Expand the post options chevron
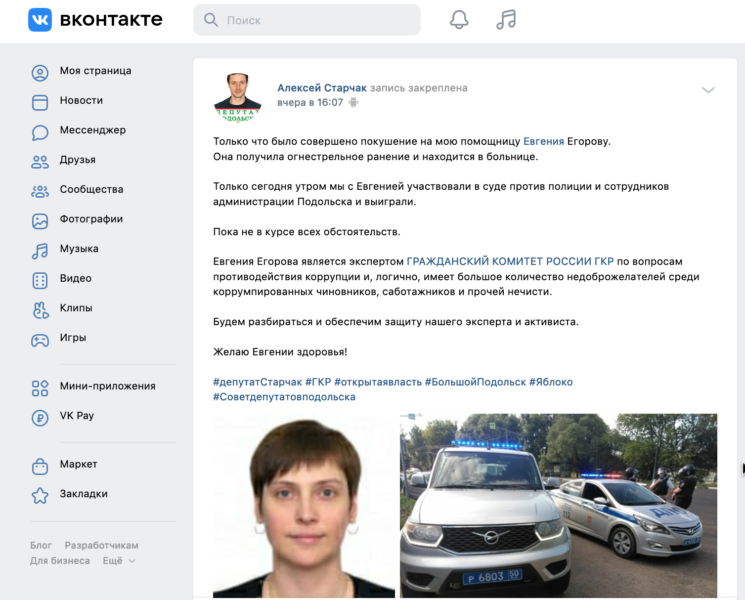 708,90
